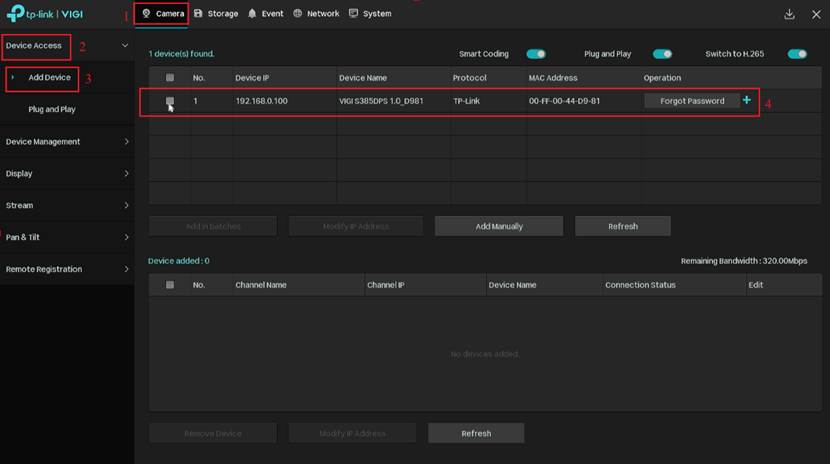The height and width of the screenshot is (464, 830).
Task: Expand the Device Management menu
Action: pyautogui.click(x=67, y=142)
